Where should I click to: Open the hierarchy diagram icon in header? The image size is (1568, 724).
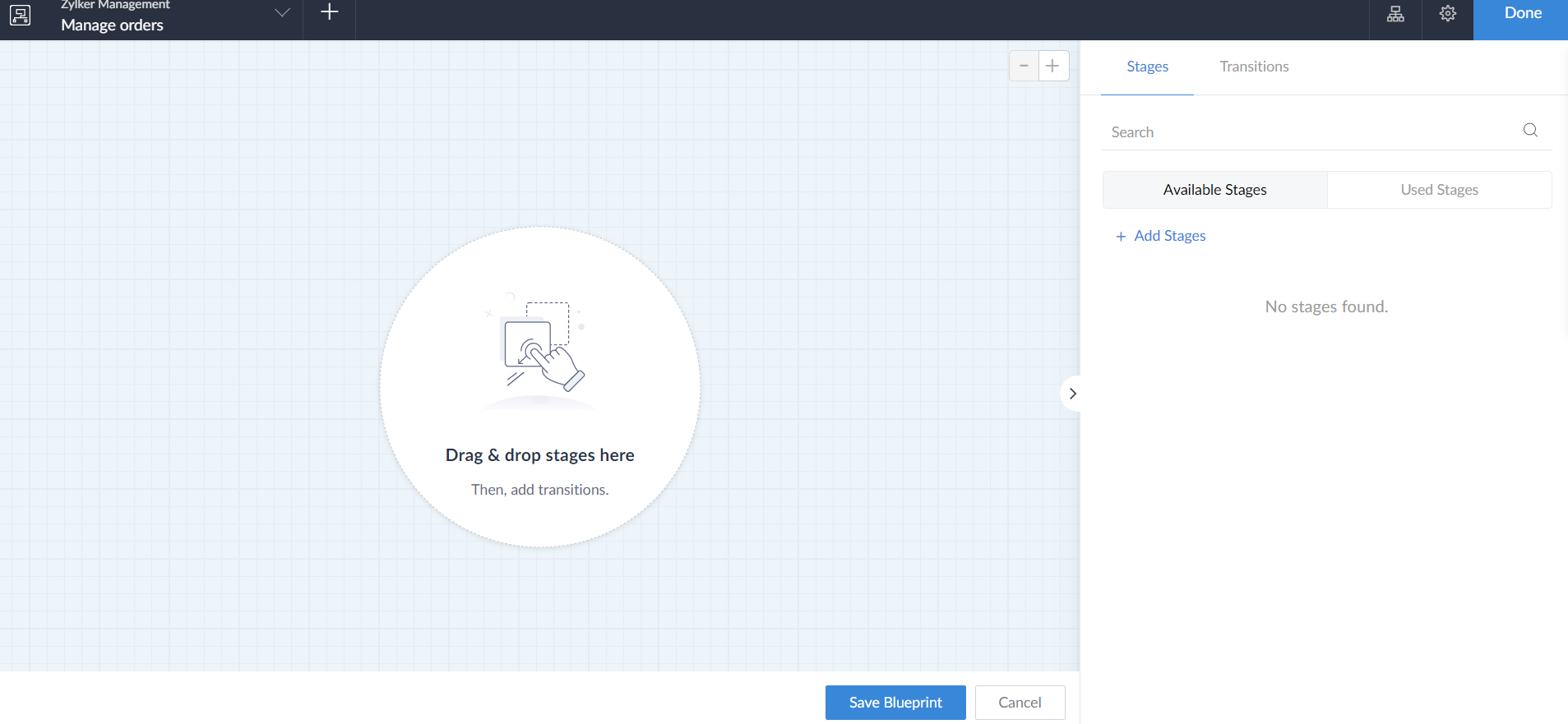(x=1395, y=14)
